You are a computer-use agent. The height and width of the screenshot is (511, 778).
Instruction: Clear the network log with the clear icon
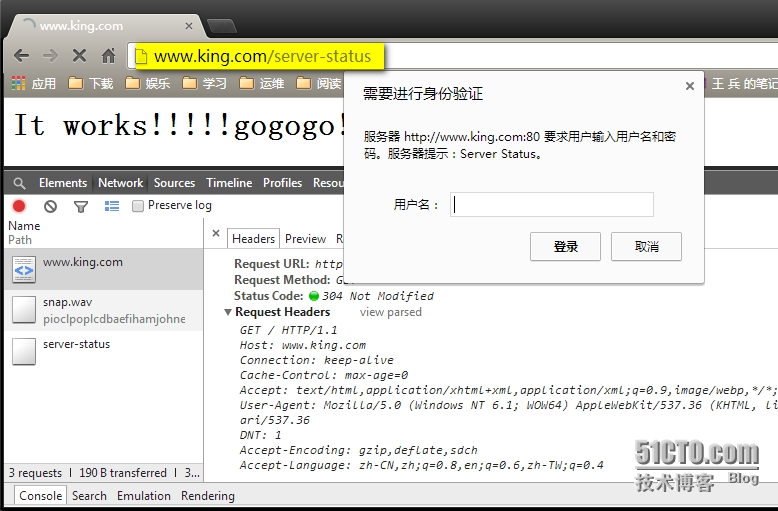tap(50, 206)
